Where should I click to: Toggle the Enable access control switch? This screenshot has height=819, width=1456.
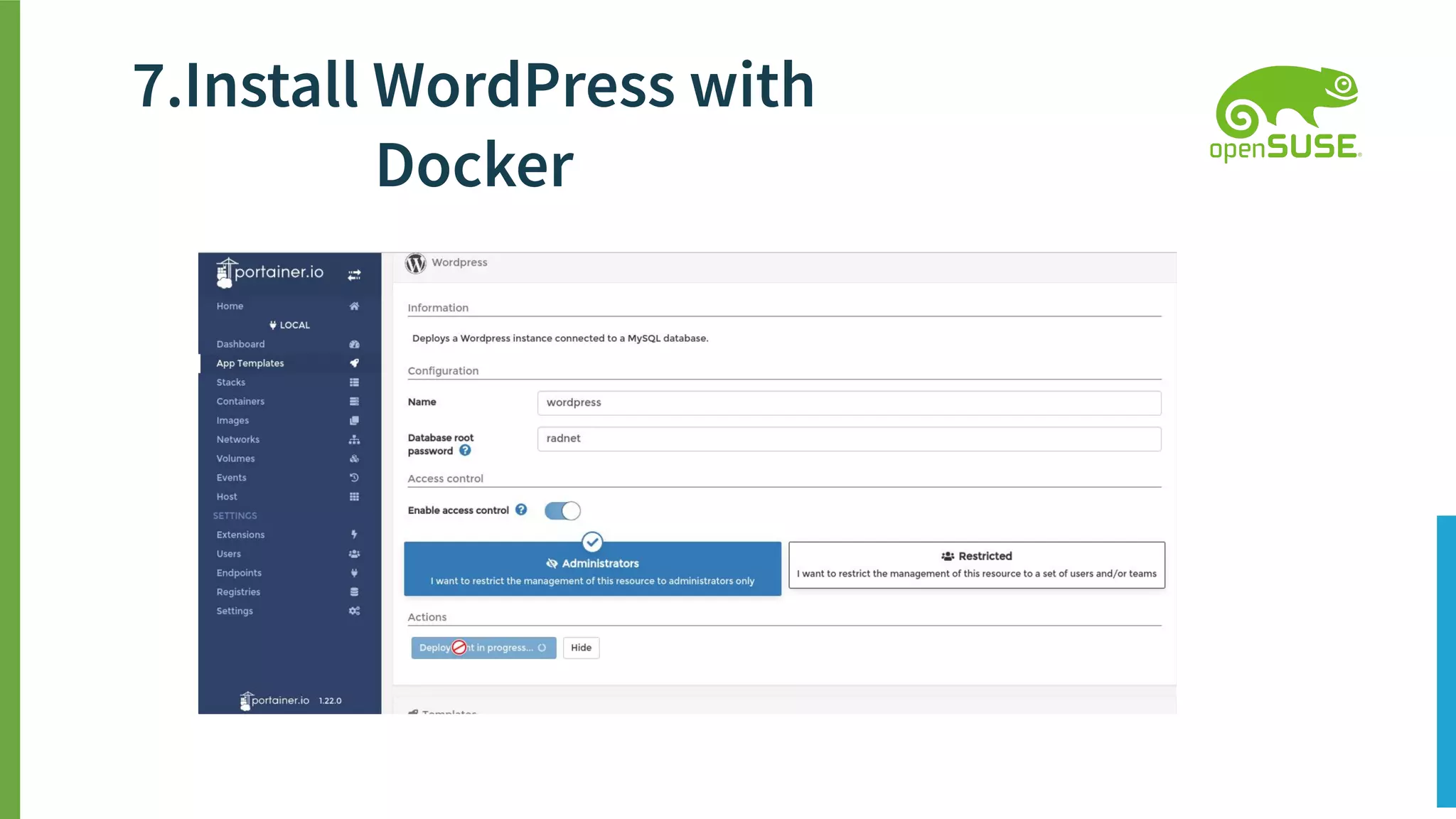tap(562, 510)
